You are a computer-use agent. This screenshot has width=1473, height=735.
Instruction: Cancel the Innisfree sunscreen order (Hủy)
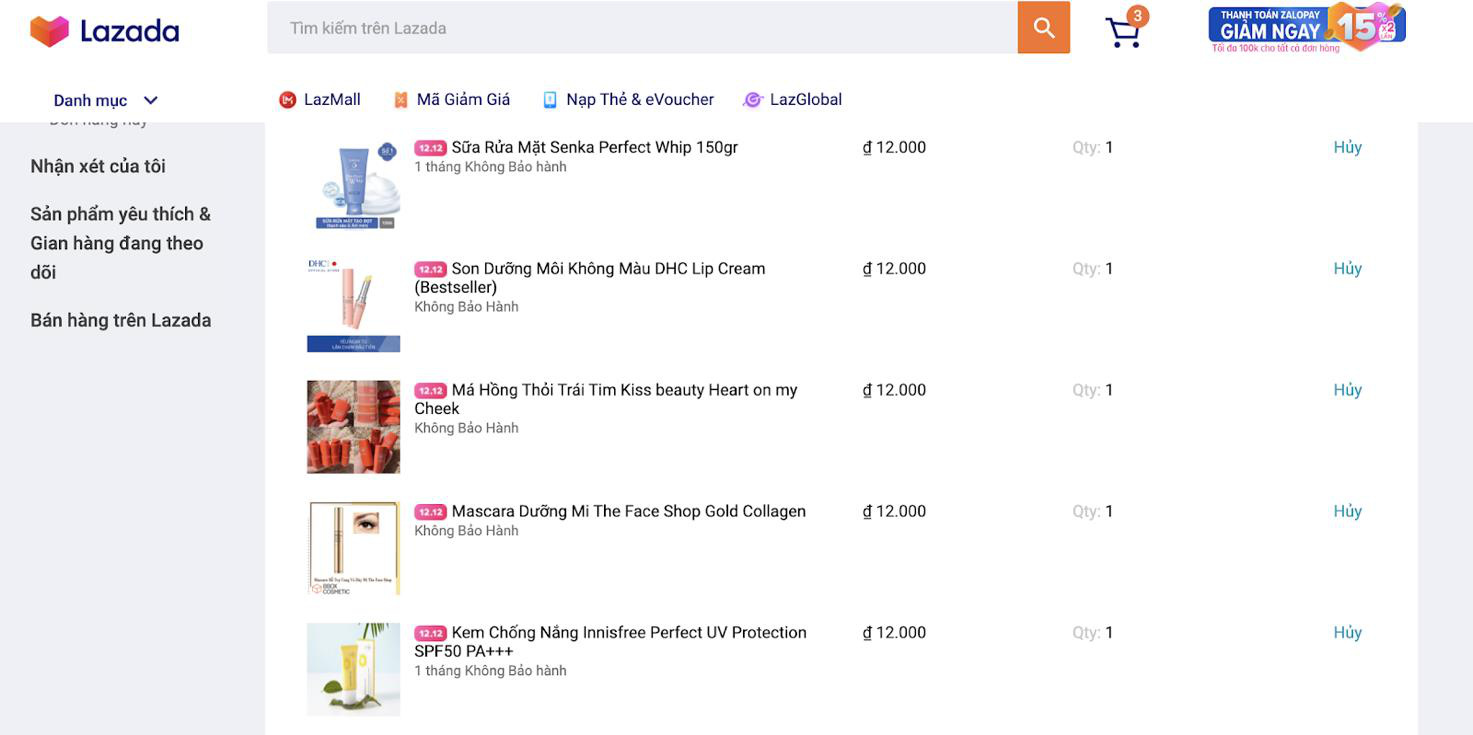pyautogui.click(x=1347, y=632)
